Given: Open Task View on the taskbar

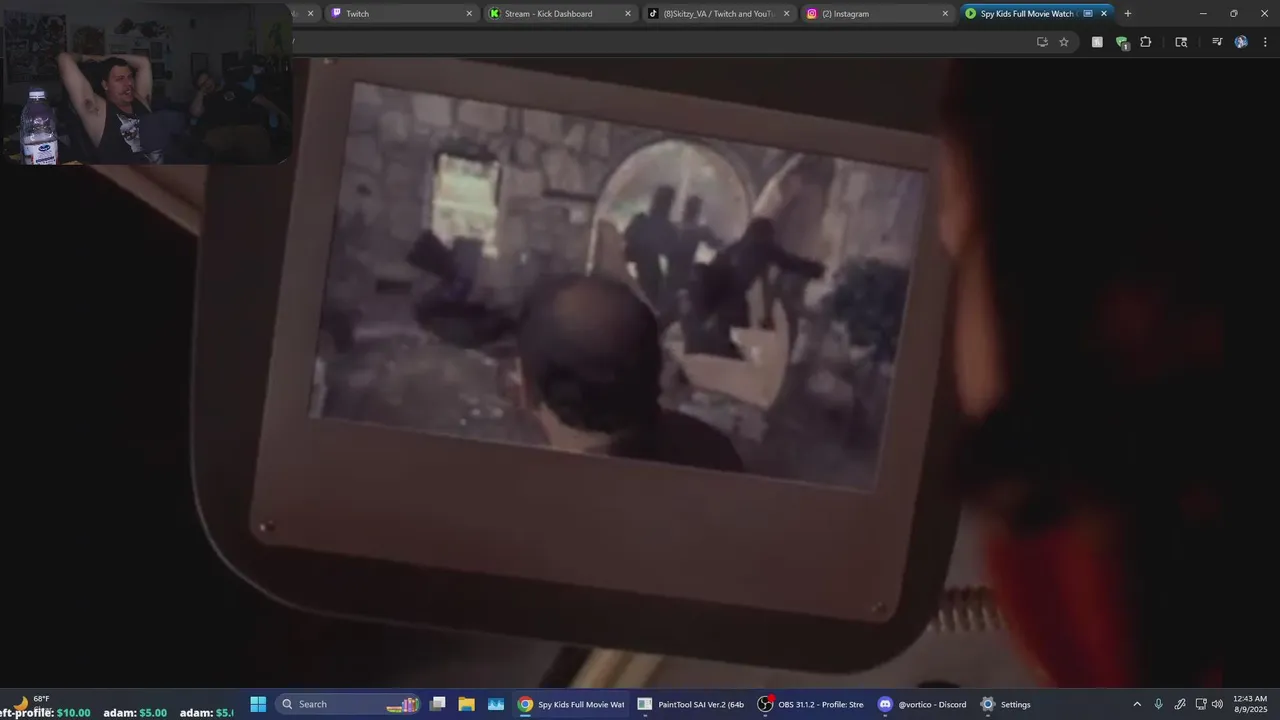Looking at the screenshot, I should click(x=437, y=704).
